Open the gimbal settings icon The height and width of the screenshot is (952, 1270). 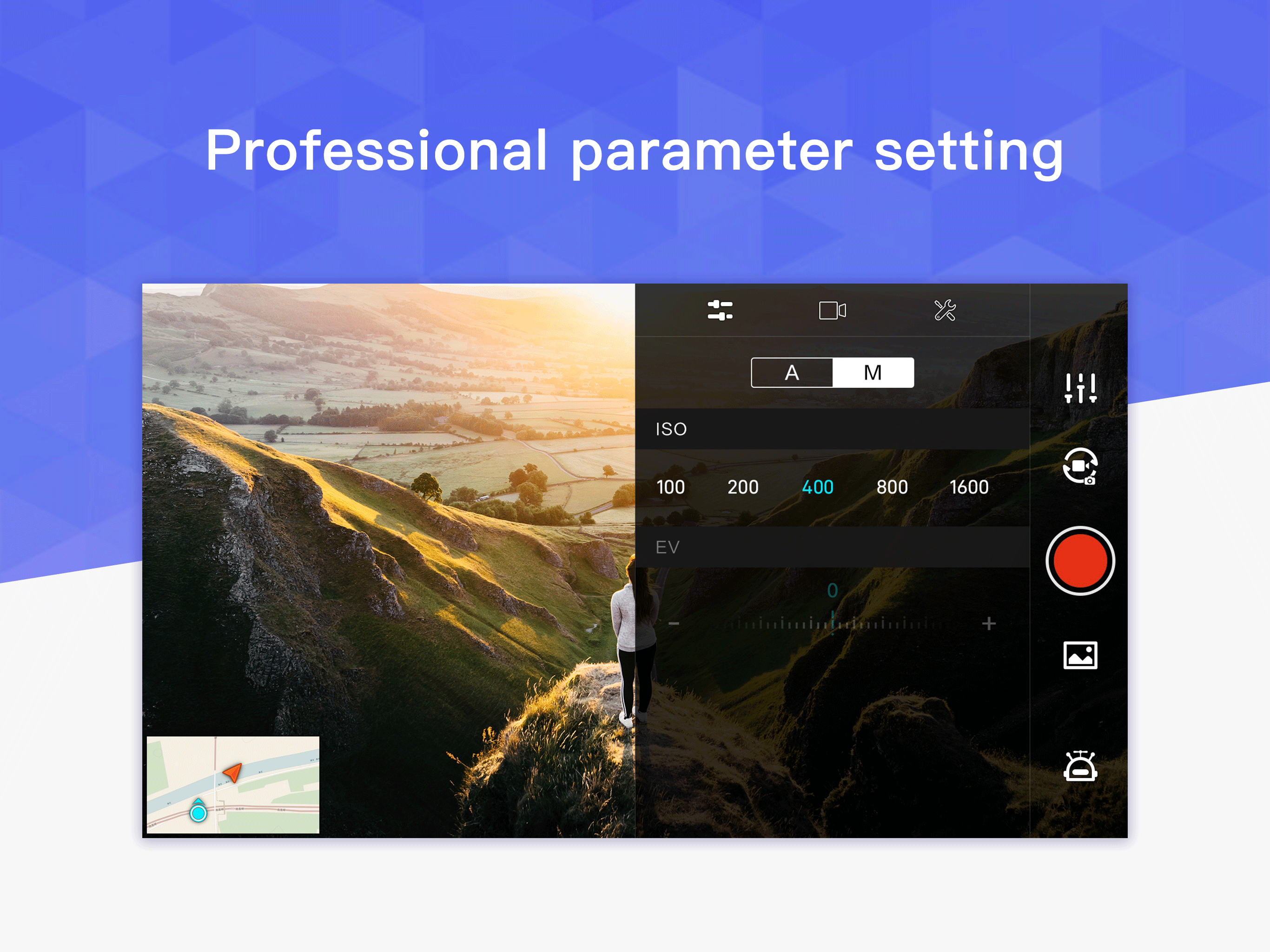click(x=1080, y=766)
